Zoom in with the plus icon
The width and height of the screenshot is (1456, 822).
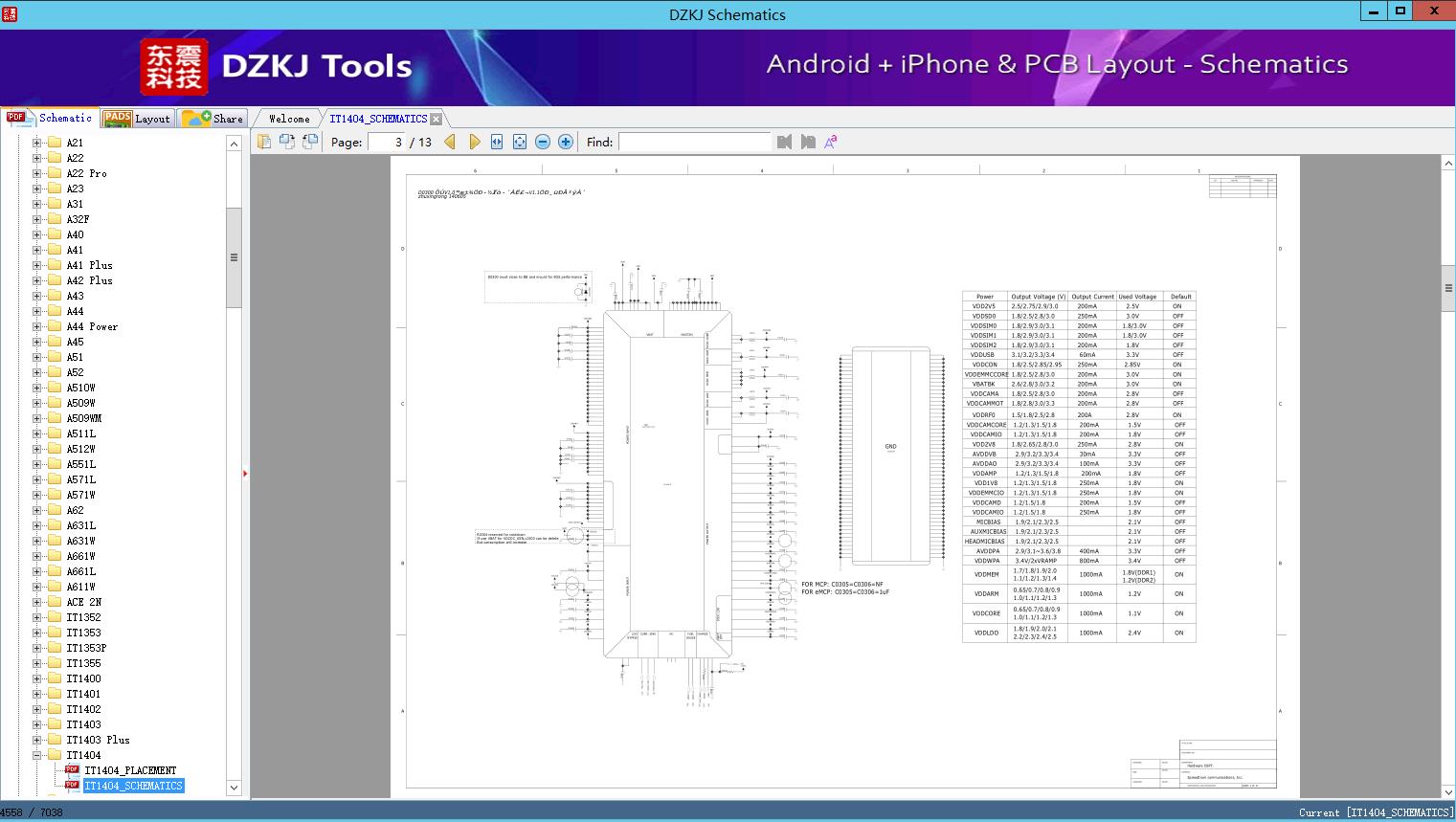click(566, 142)
